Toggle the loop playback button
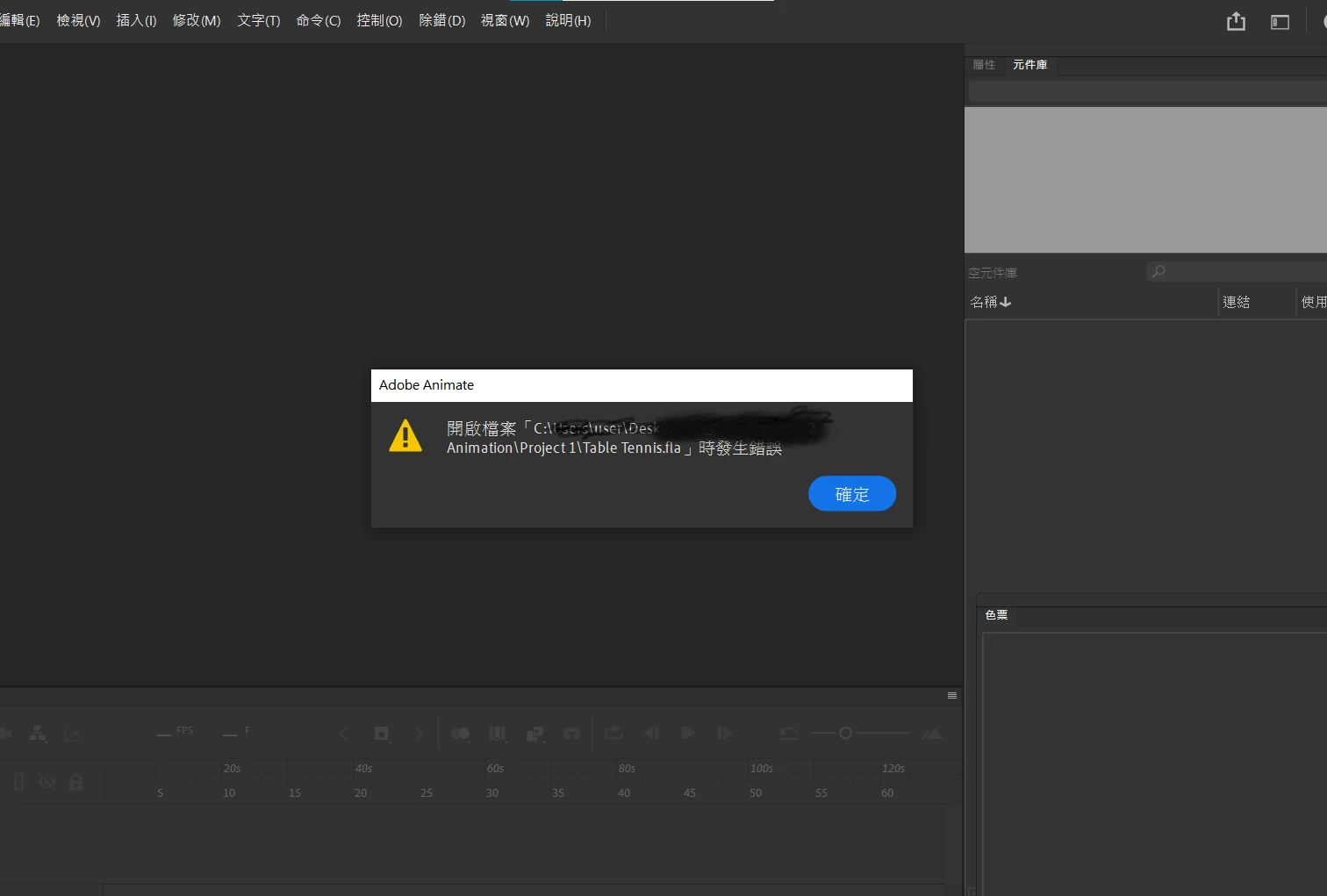This screenshot has width=1327, height=896. [x=614, y=733]
